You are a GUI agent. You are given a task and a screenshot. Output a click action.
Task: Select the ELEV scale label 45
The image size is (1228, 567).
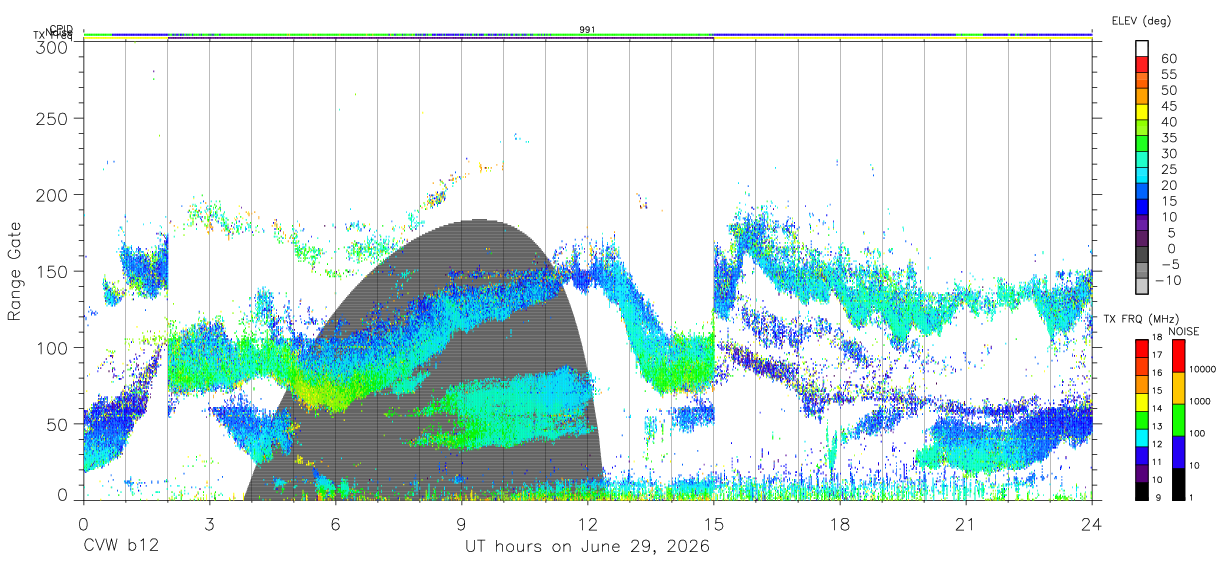click(x=1169, y=105)
